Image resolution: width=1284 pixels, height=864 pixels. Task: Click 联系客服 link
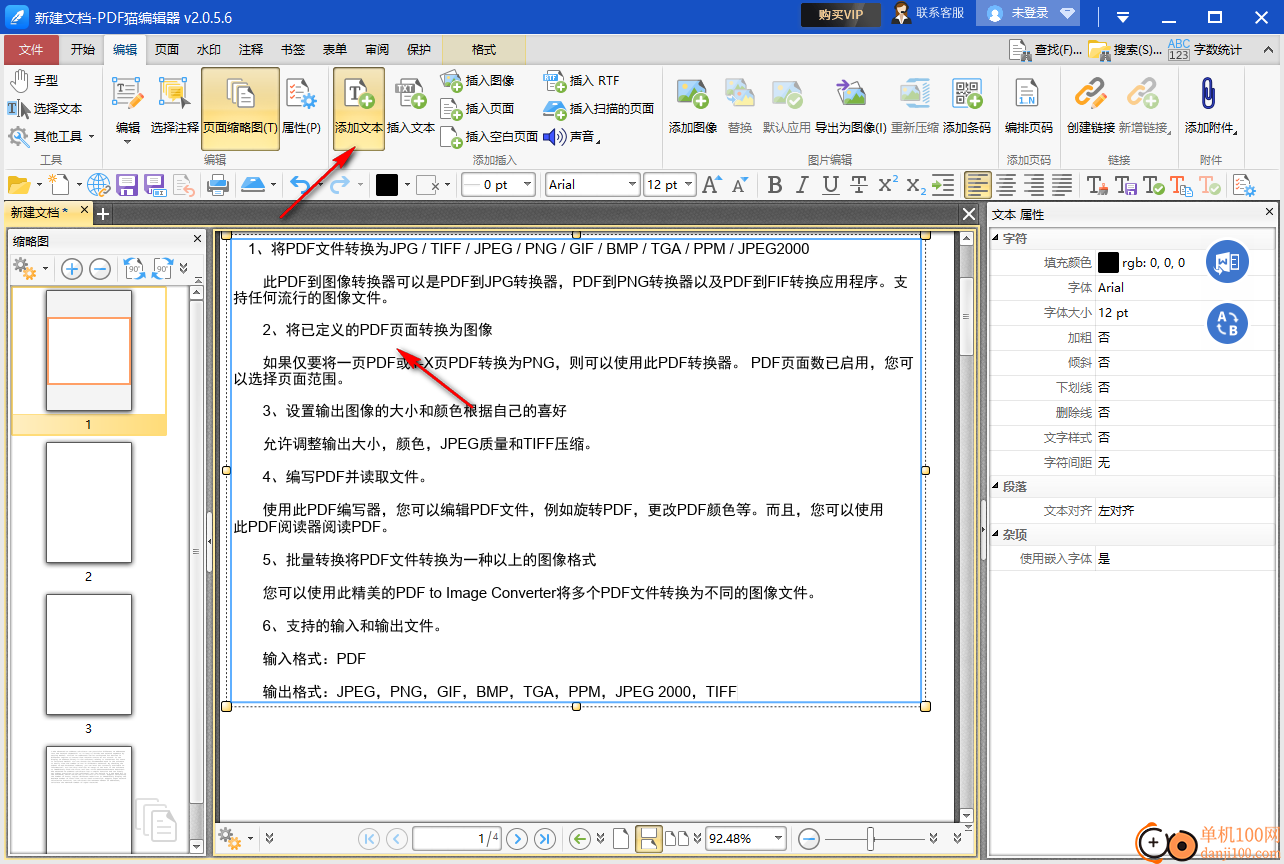pyautogui.click(x=929, y=13)
